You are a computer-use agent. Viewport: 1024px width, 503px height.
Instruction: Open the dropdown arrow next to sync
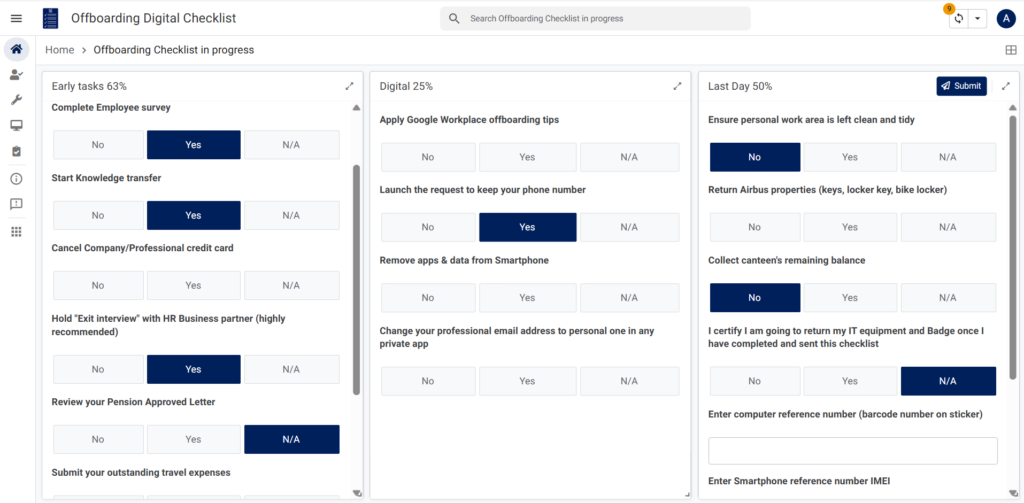(977, 18)
